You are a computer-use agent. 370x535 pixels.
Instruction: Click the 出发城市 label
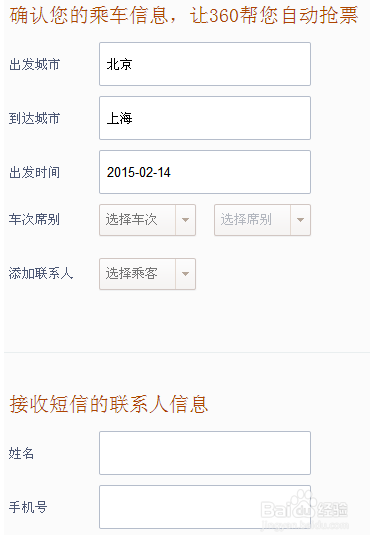pos(34,64)
